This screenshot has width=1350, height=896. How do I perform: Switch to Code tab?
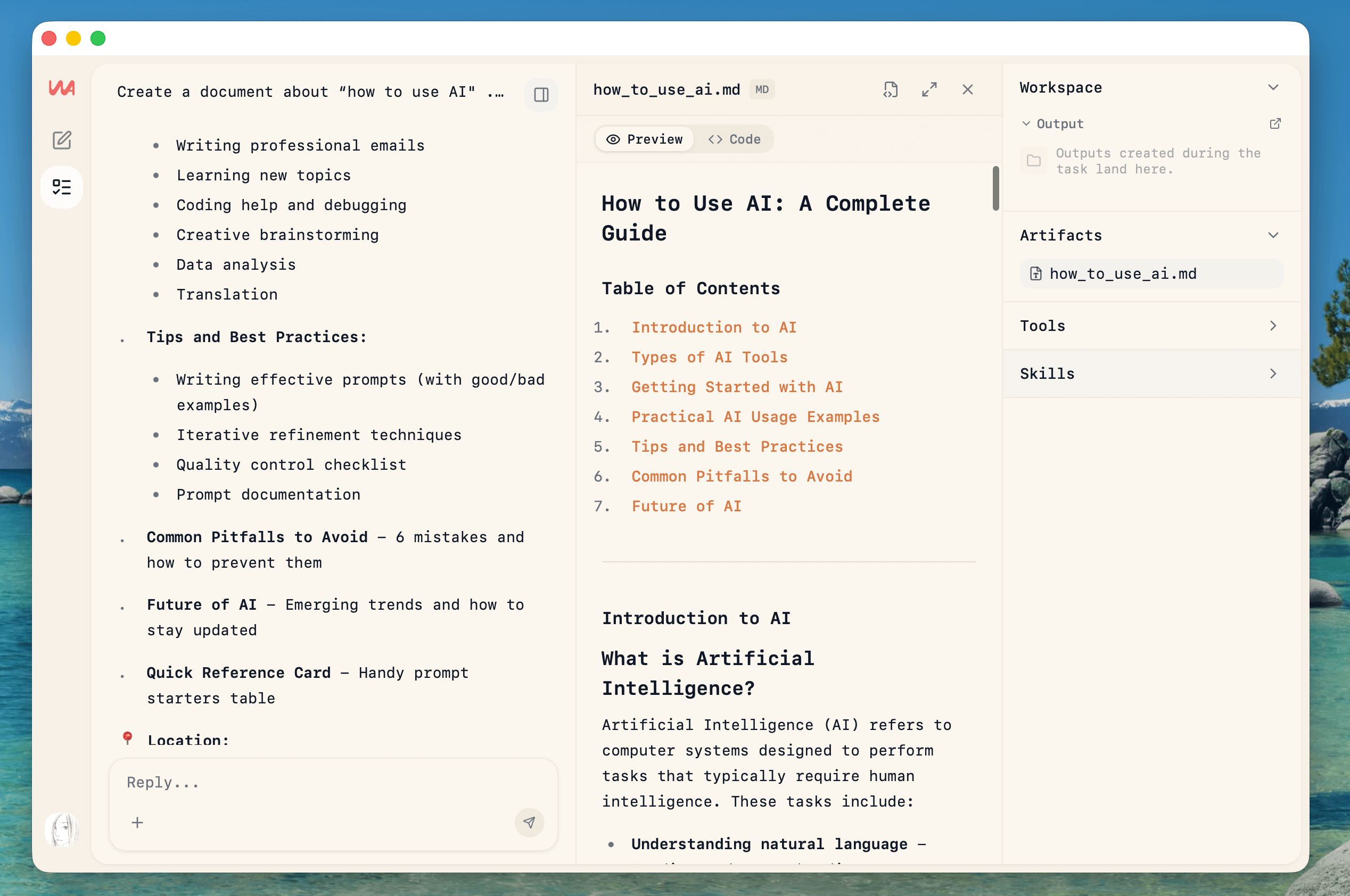[x=735, y=139]
